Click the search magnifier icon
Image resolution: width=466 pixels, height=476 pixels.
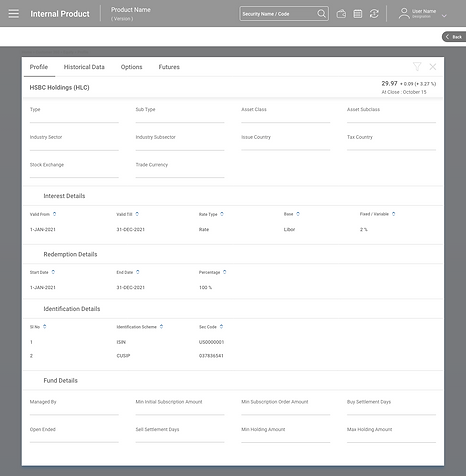(x=321, y=14)
